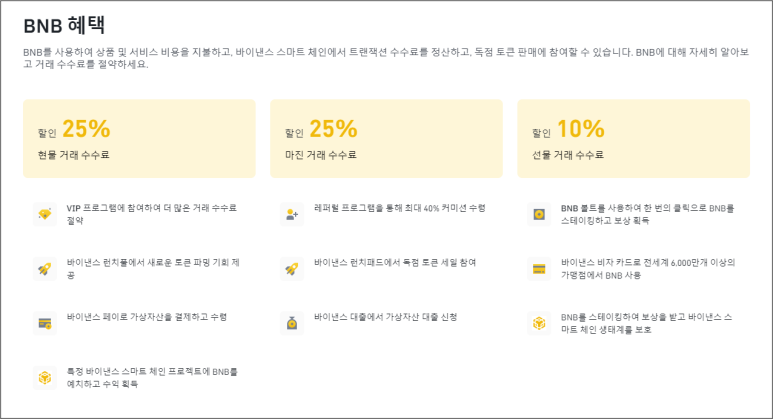Click the referral program person icon
Image resolution: width=773 pixels, height=419 pixels.
(x=292, y=214)
